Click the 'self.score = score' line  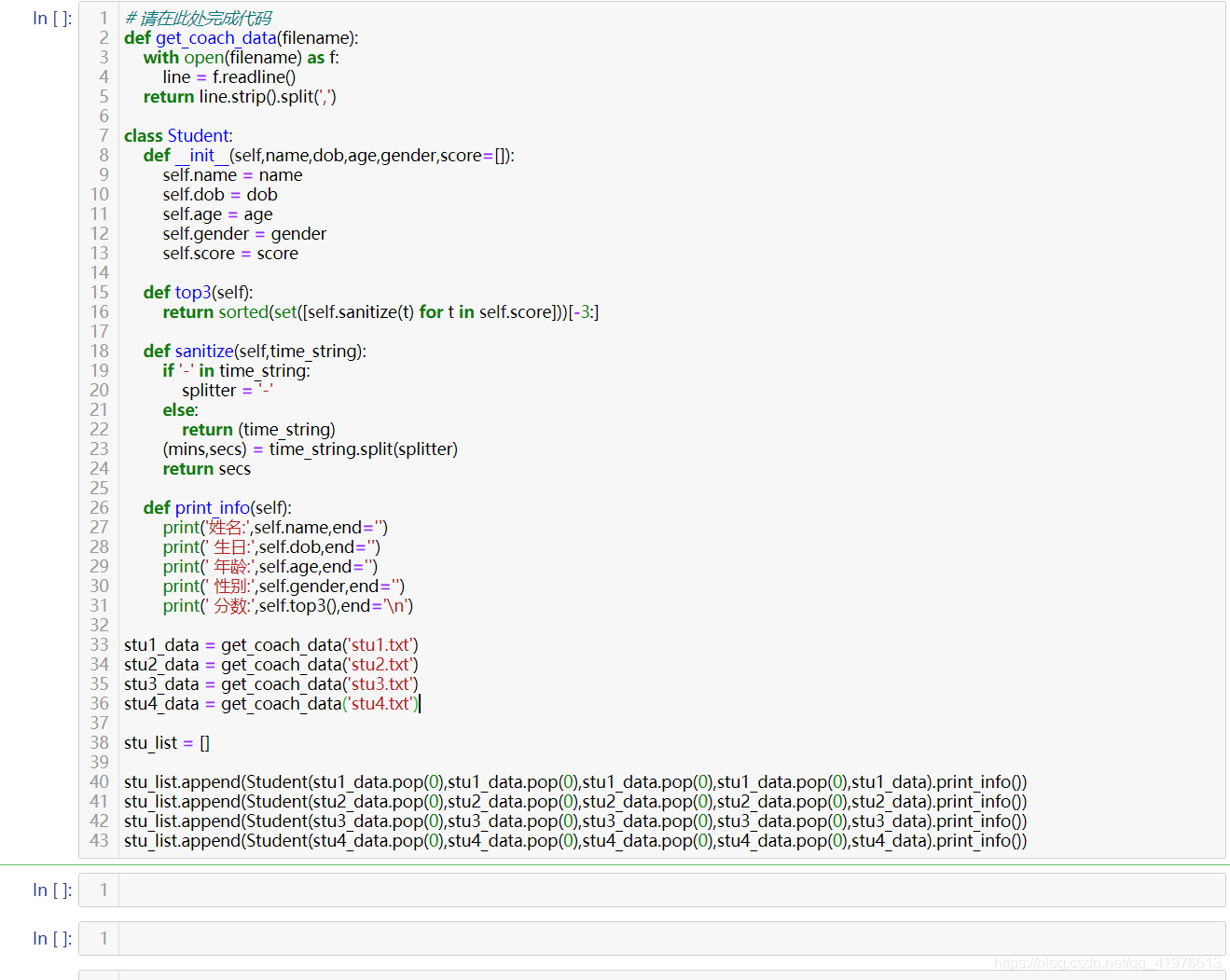click(230, 253)
